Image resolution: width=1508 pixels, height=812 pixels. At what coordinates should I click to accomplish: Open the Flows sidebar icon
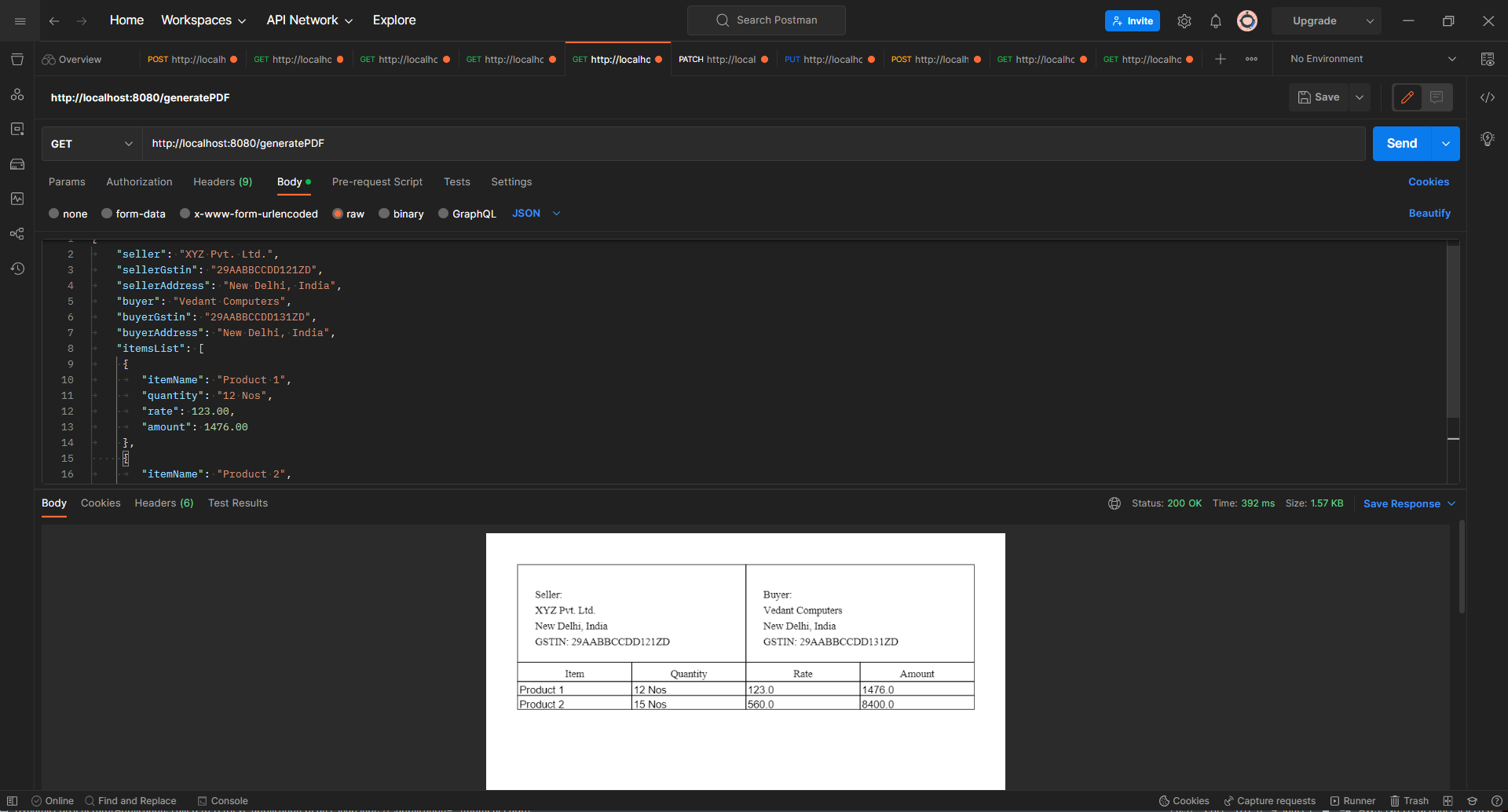point(17,233)
